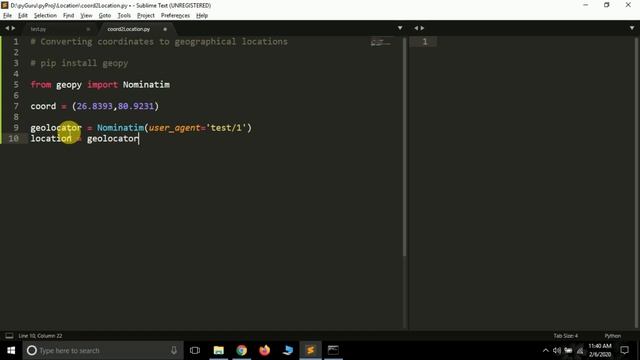Image resolution: width=640 pixels, height=360 pixels.
Task: Go to previous tab in left pane
Action: (x=7, y=28)
